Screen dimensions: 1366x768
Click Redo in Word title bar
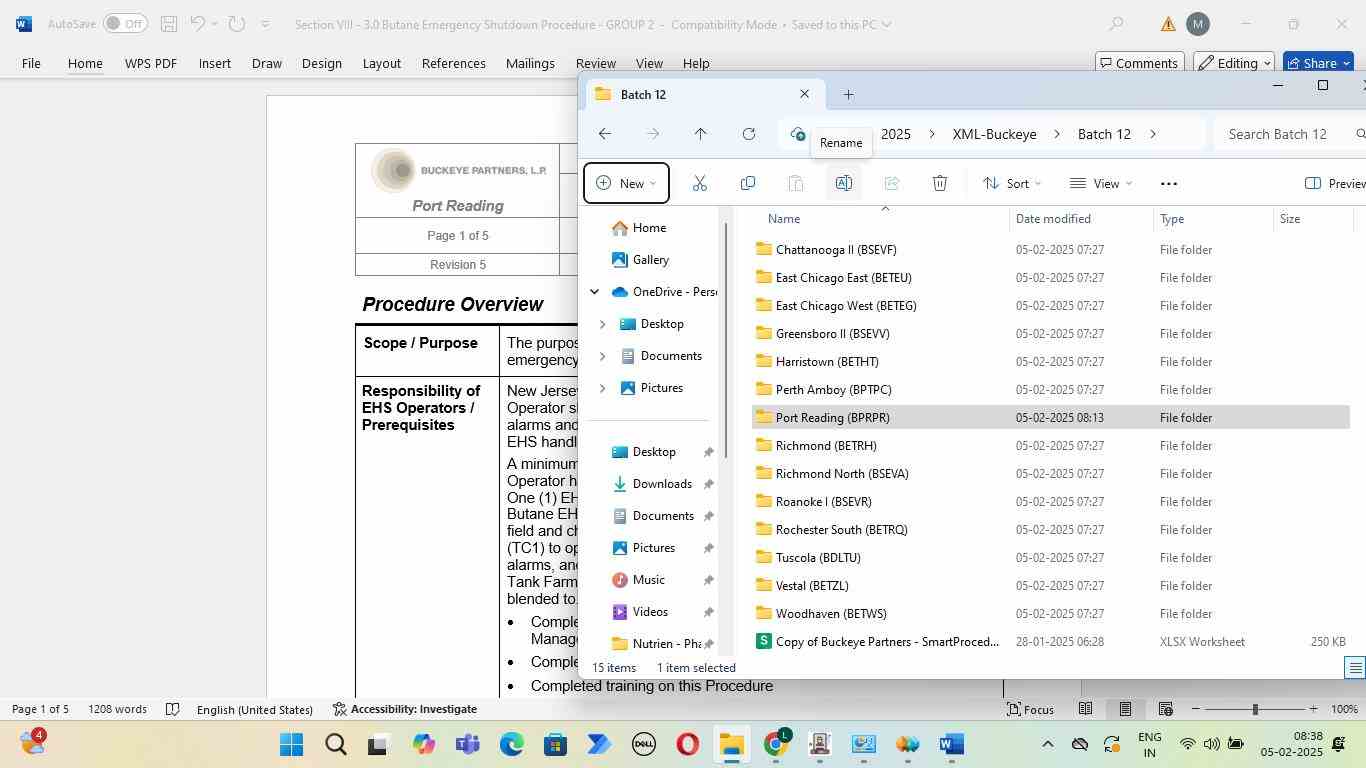(236, 24)
